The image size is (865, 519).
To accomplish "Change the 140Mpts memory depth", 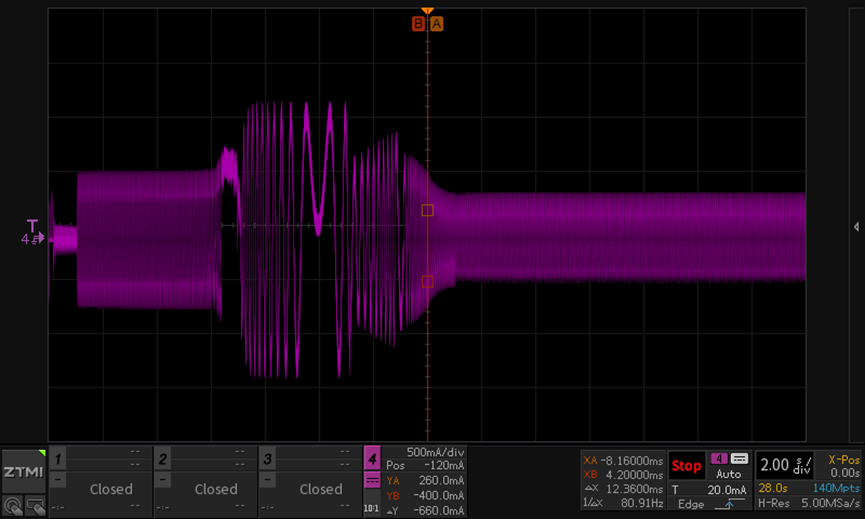I will [x=836, y=488].
